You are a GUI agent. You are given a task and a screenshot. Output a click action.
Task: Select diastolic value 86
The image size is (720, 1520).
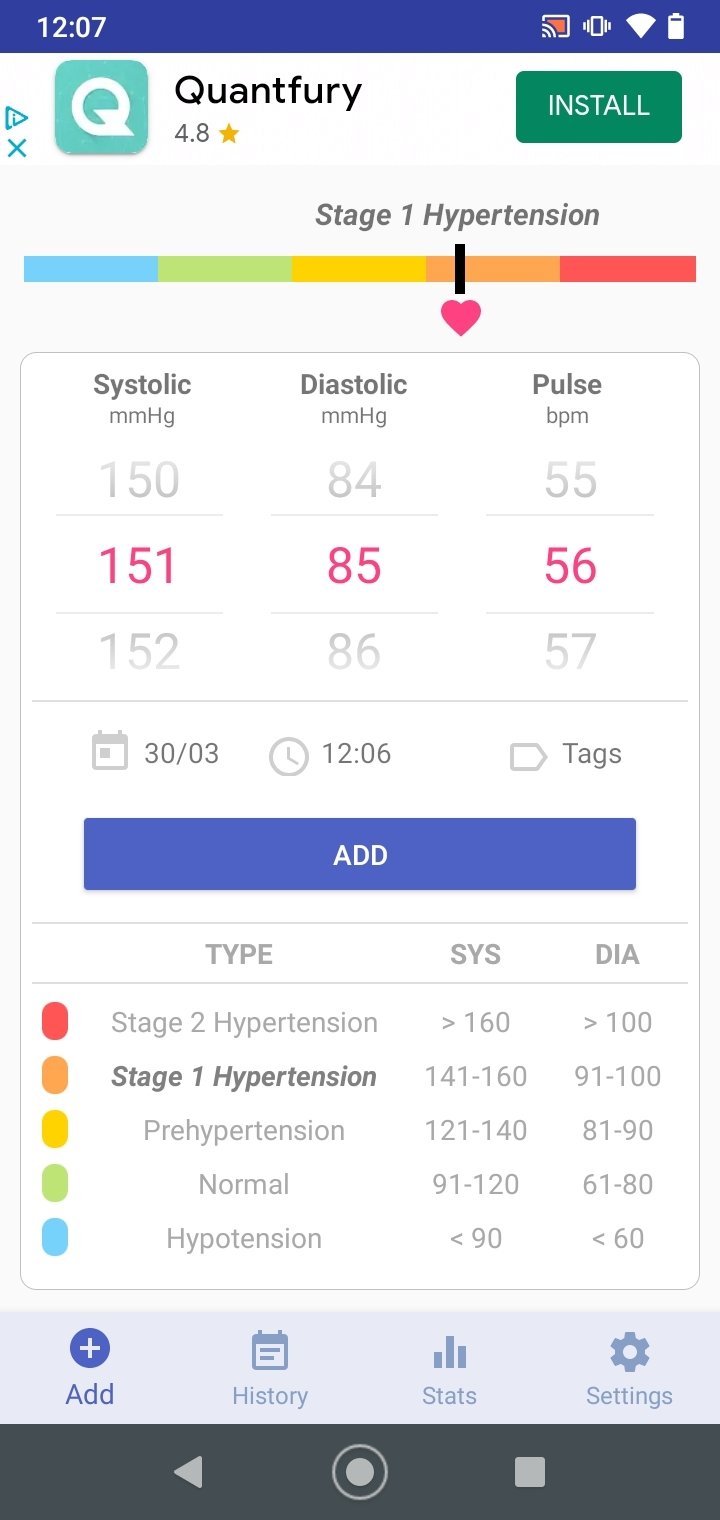(354, 653)
